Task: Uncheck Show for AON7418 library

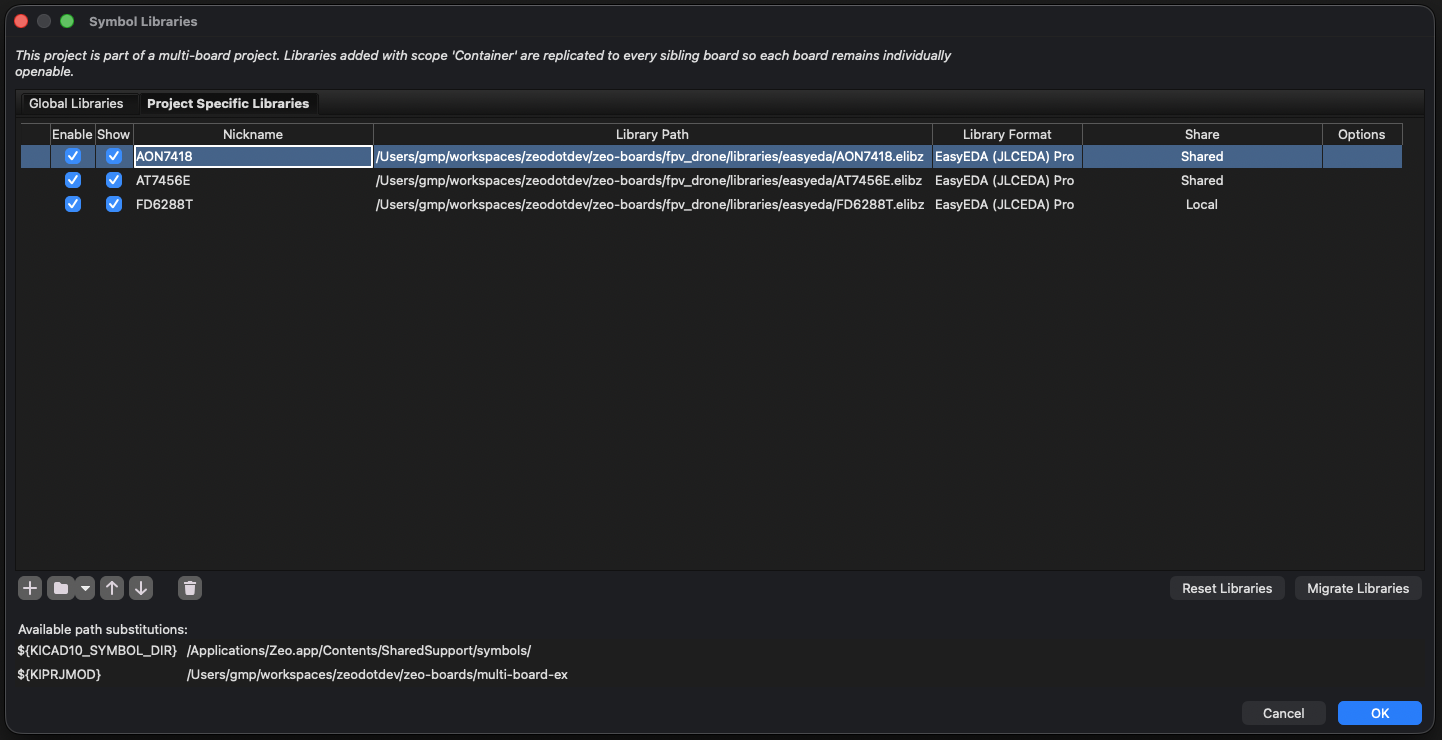Action: coord(114,156)
